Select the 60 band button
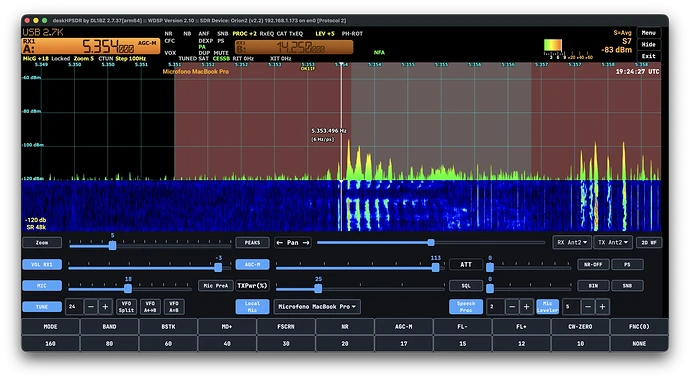 click(x=168, y=343)
